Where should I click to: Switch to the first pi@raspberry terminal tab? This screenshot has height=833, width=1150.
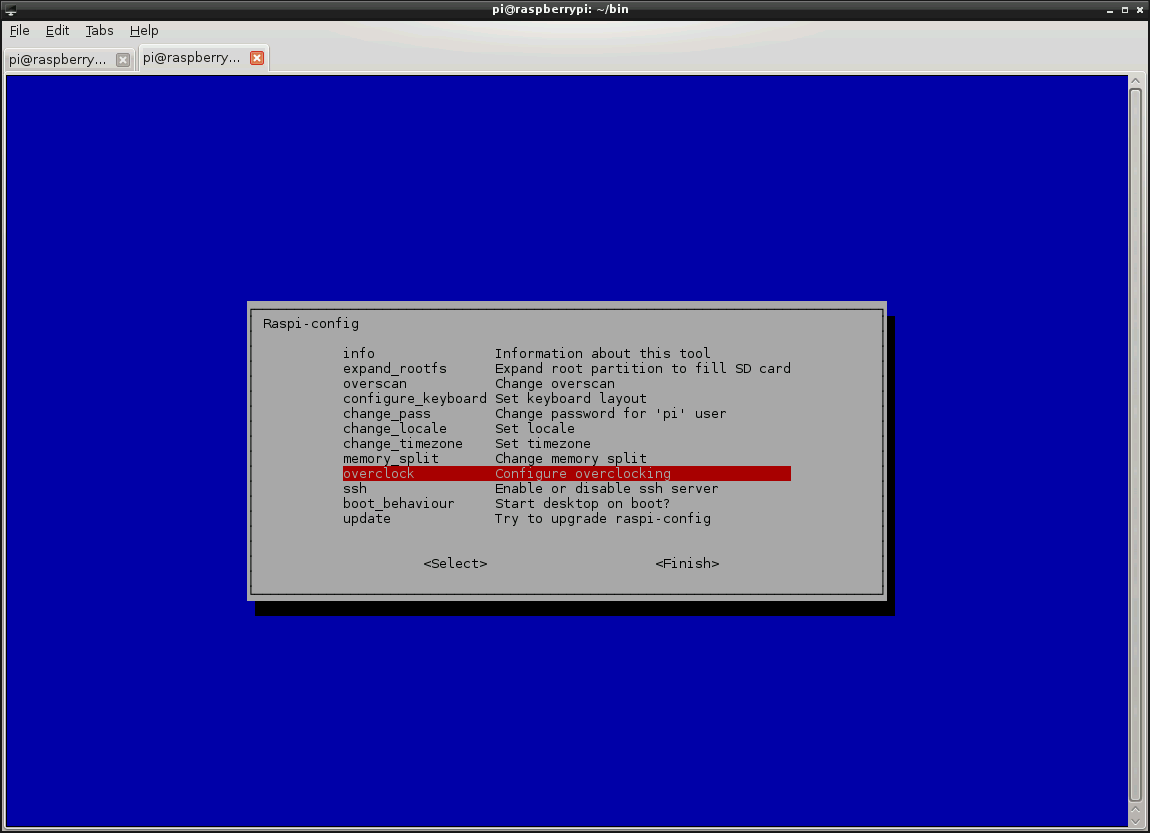point(58,60)
